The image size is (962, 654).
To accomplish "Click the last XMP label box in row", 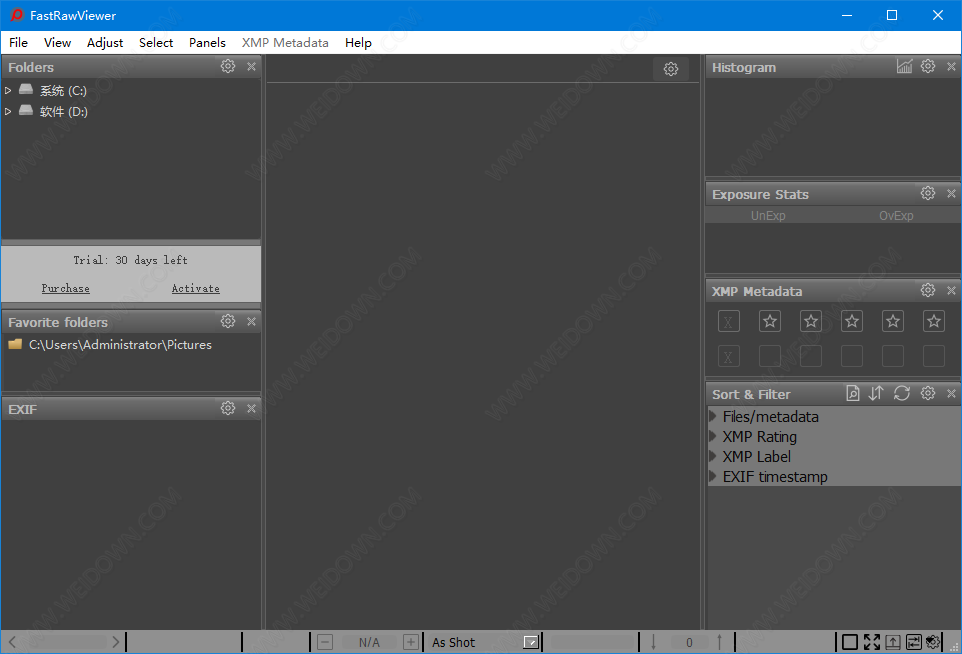I will coord(934,356).
